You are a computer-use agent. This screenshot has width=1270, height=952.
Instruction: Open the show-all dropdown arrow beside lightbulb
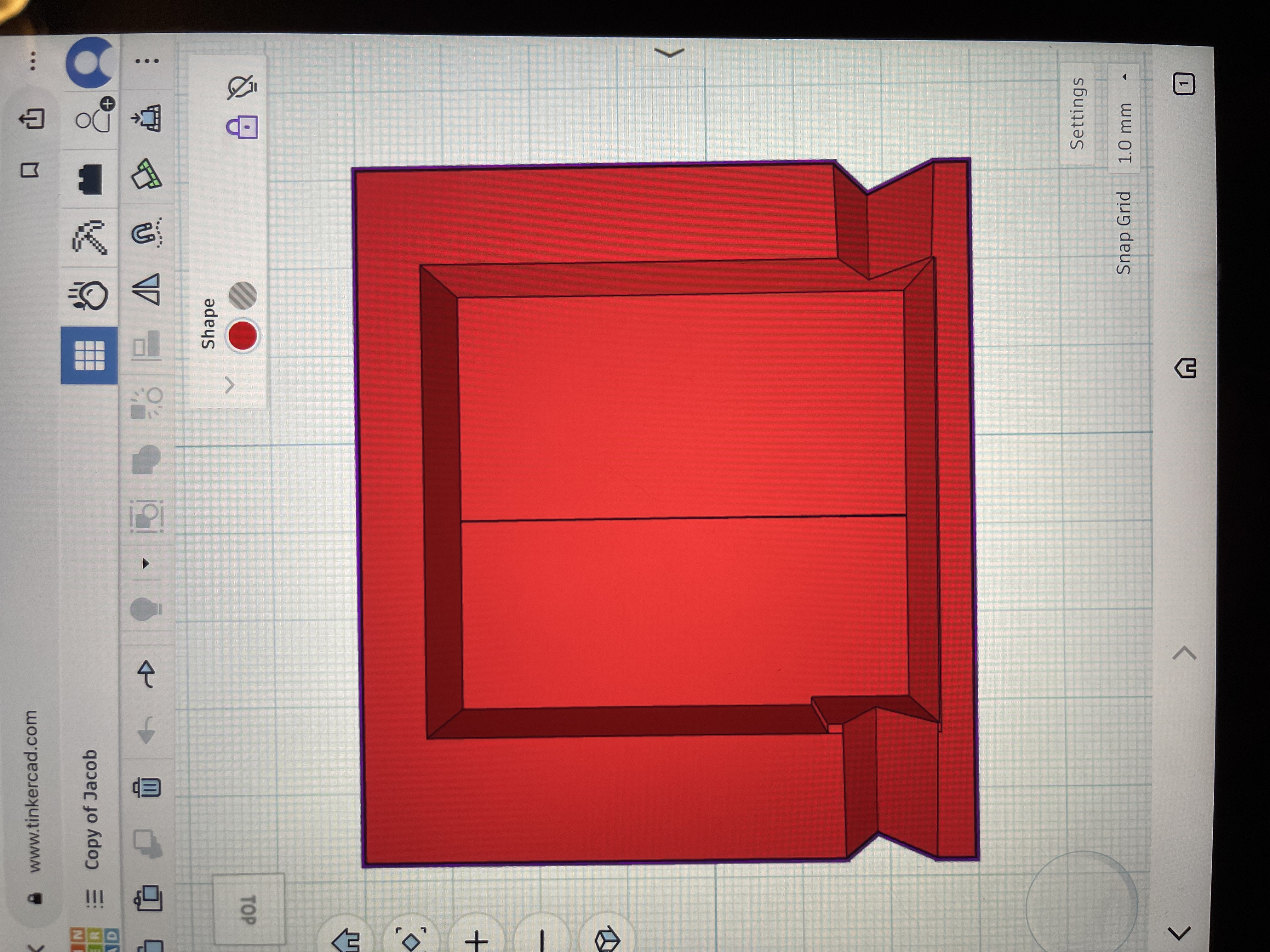click(x=145, y=564)
